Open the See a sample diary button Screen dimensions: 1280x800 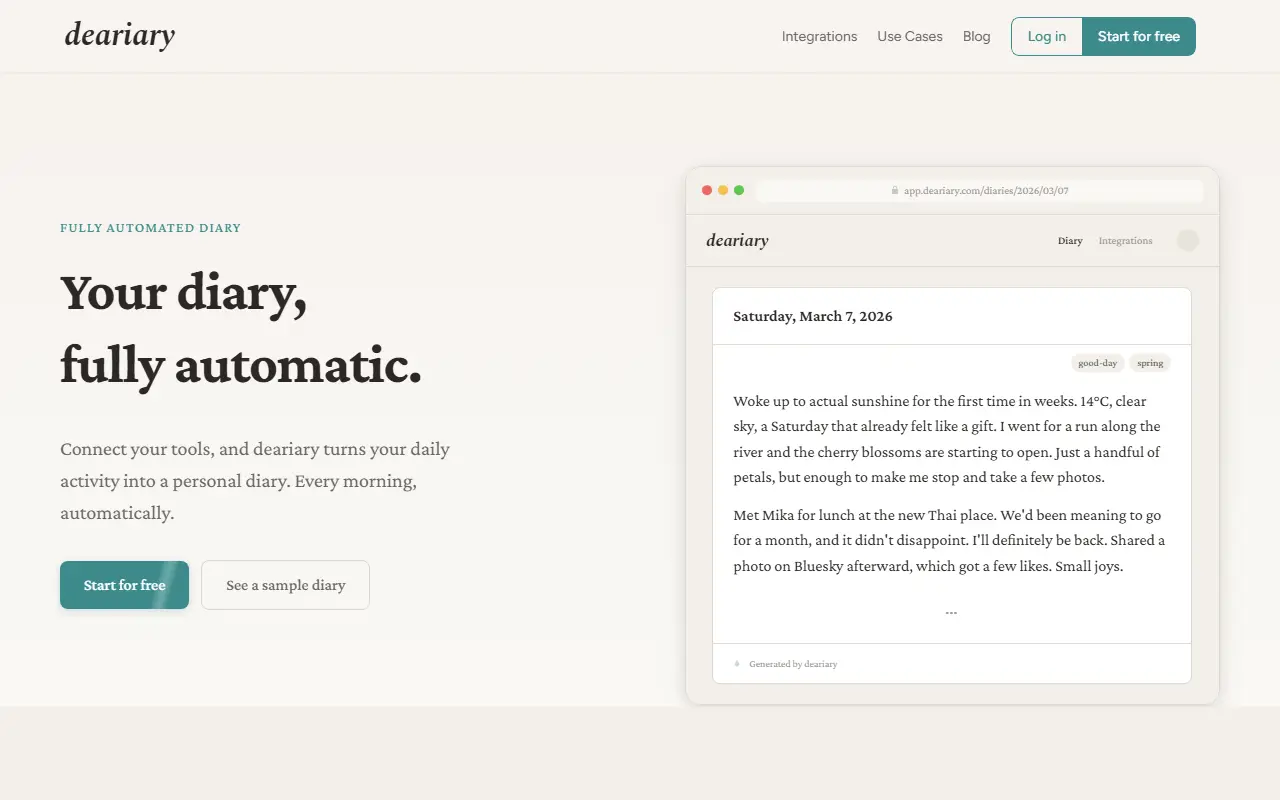[285, 585]
